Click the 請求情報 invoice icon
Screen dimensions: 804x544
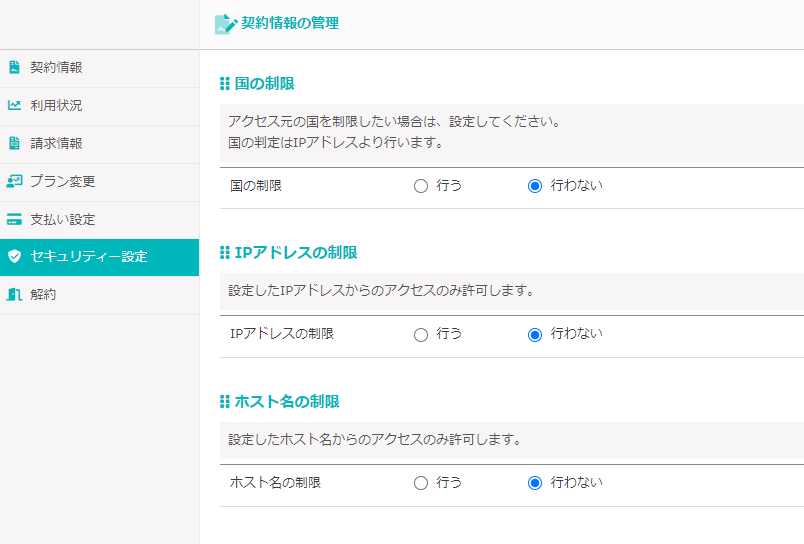pyautogui.click(x=14, y=144)
